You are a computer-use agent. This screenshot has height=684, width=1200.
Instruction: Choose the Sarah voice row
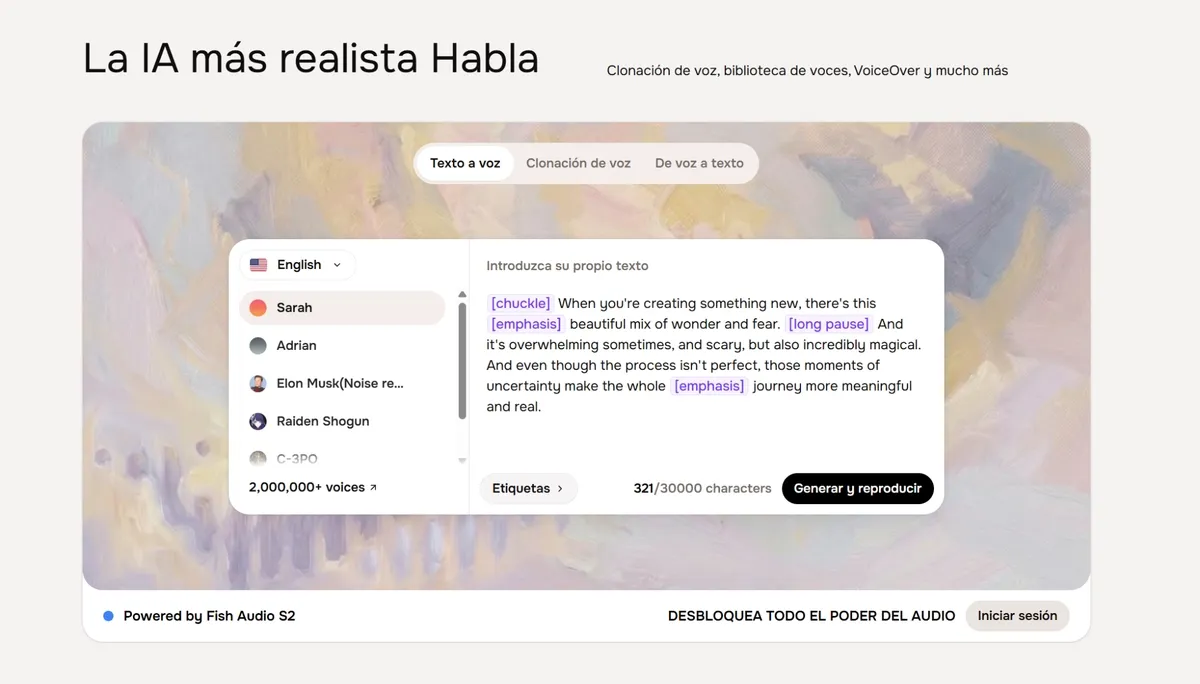pos(342,308)
